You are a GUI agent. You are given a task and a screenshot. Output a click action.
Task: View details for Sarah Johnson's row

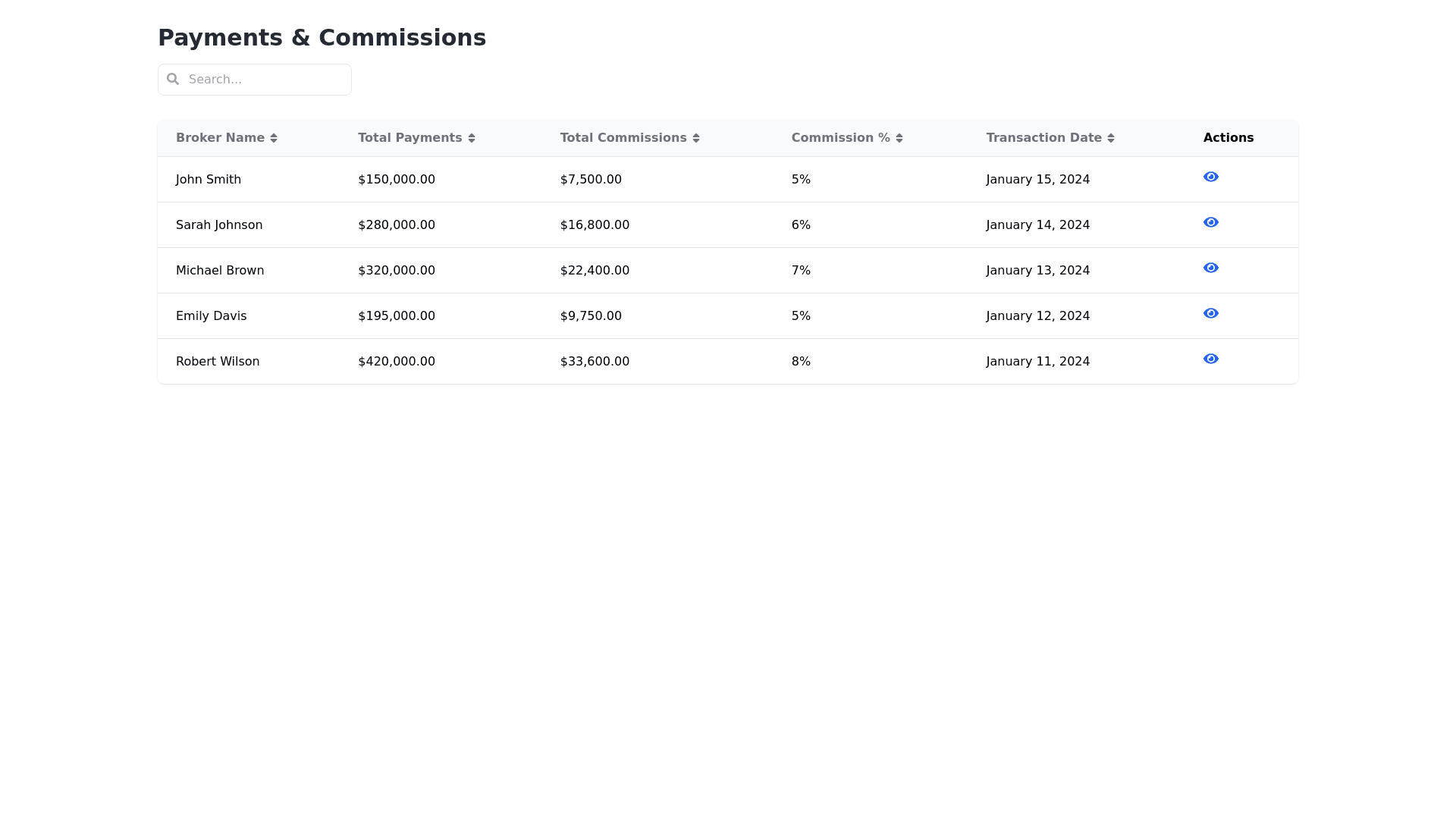[1210, 222]
